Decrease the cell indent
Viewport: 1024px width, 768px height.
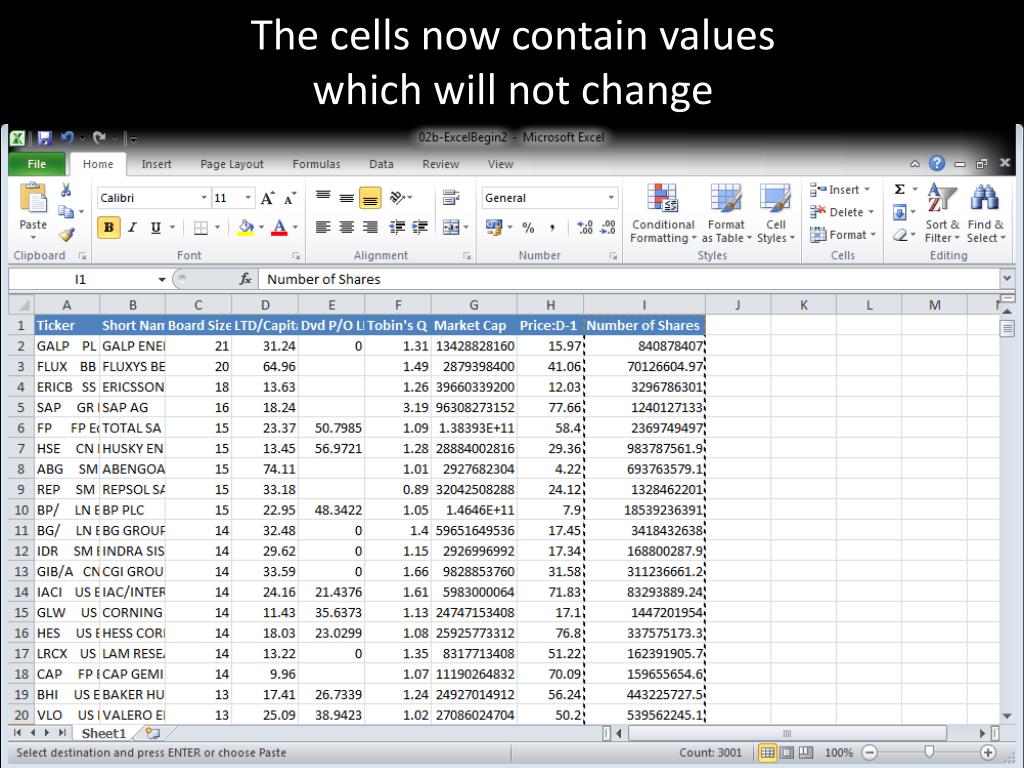396,227
